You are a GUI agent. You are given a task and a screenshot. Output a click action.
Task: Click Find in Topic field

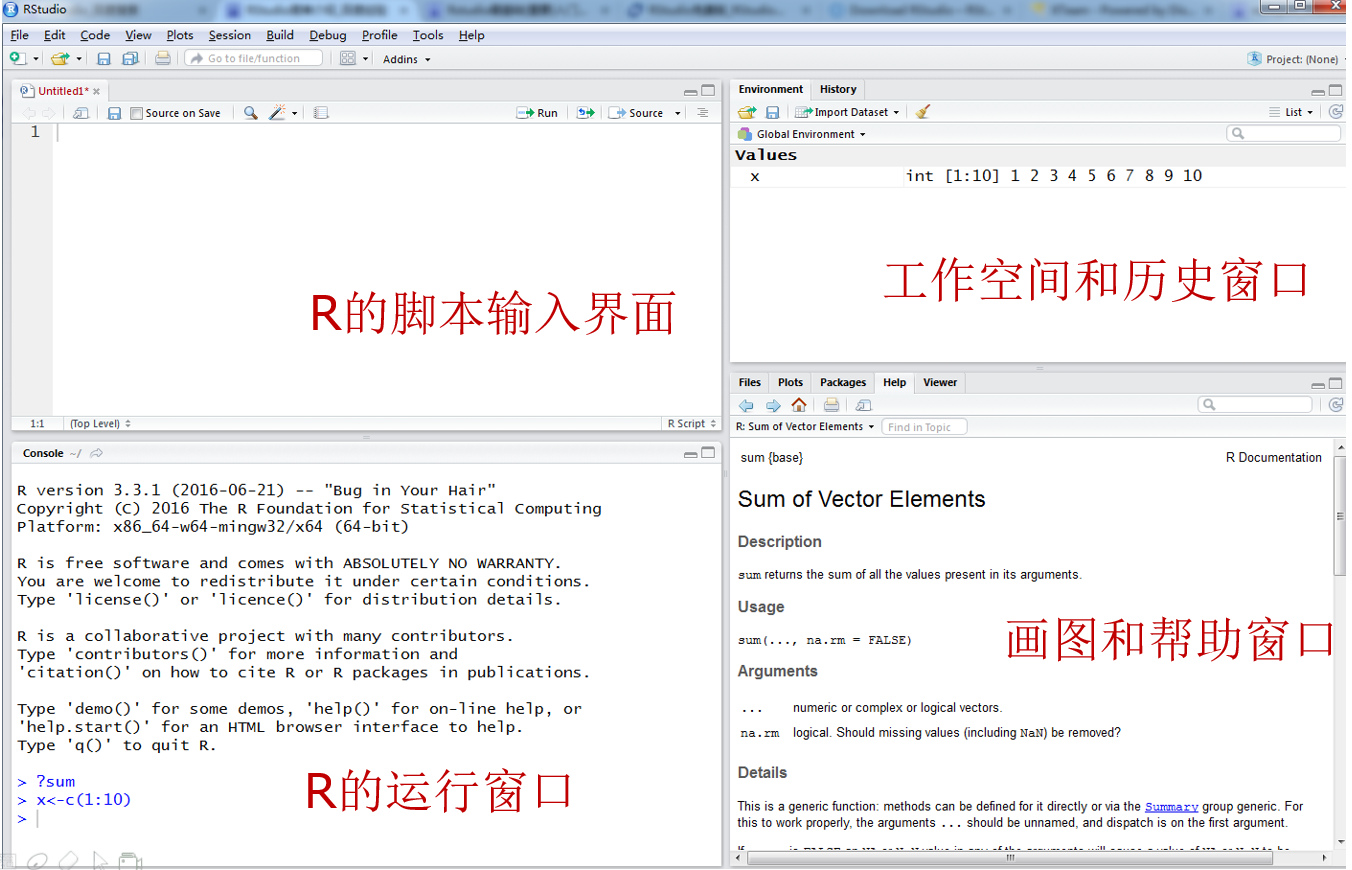tap(925, 427)
